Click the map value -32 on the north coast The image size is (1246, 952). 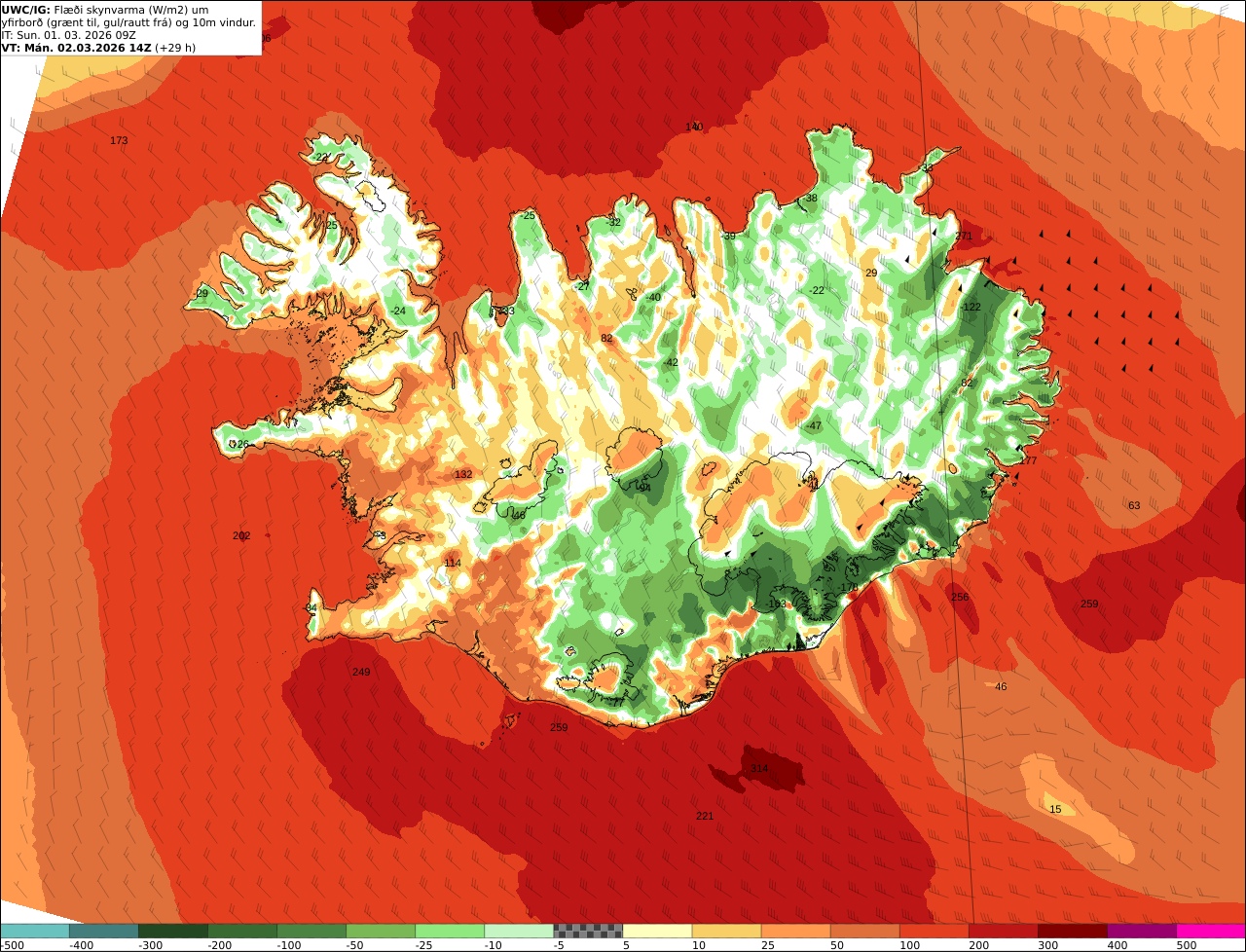click(612, 223)
